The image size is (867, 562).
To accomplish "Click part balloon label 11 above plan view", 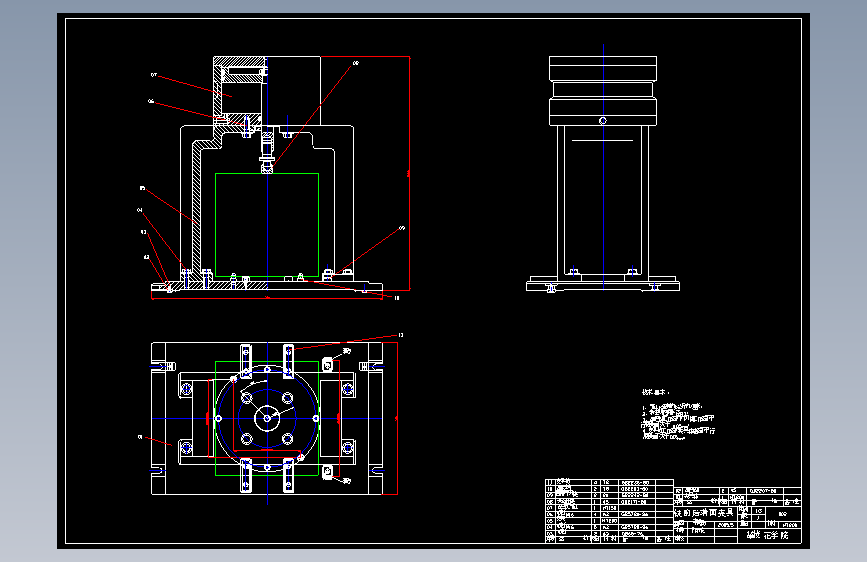I will click(x=401, y=335).
